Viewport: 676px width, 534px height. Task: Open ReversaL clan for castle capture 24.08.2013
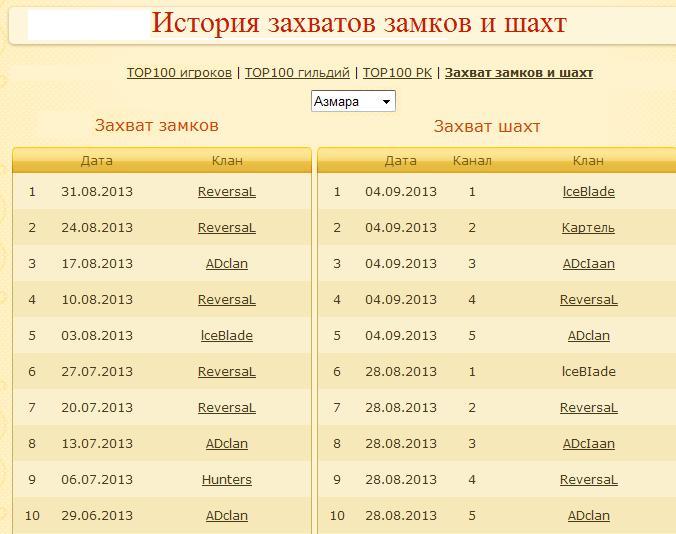(x=227, y=228)
